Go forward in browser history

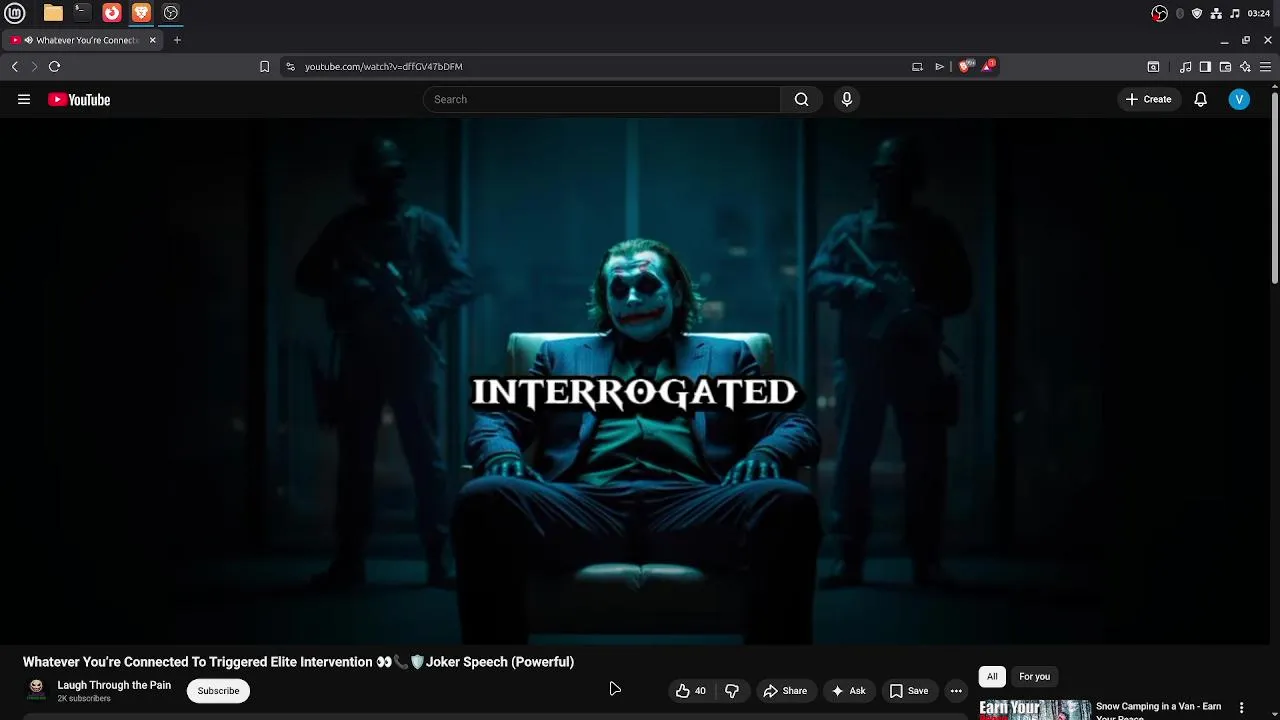tap(34, 67)
